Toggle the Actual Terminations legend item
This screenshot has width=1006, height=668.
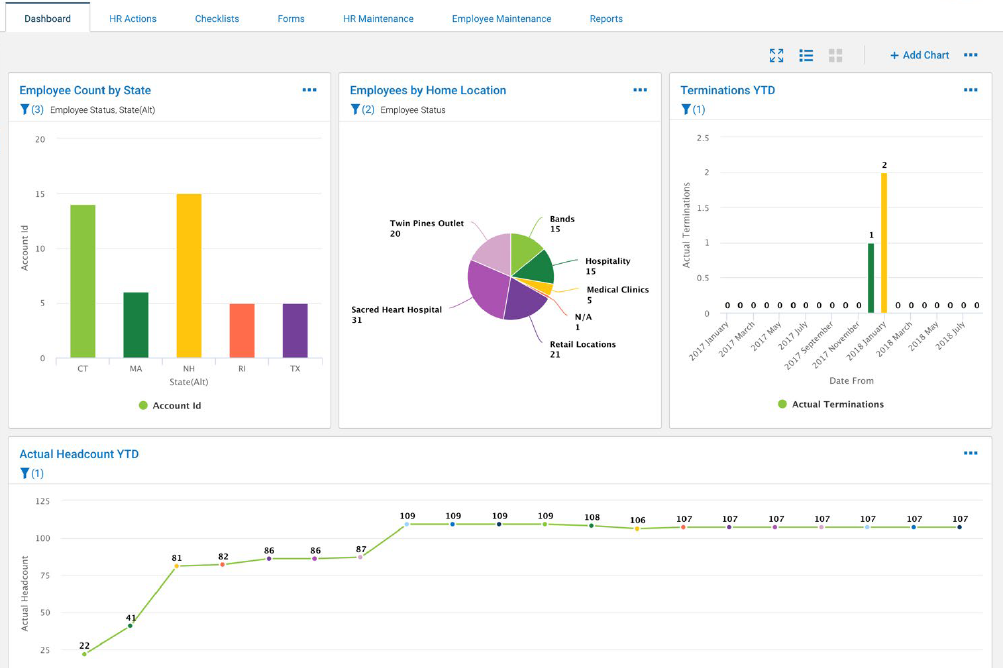coord(832,404)
